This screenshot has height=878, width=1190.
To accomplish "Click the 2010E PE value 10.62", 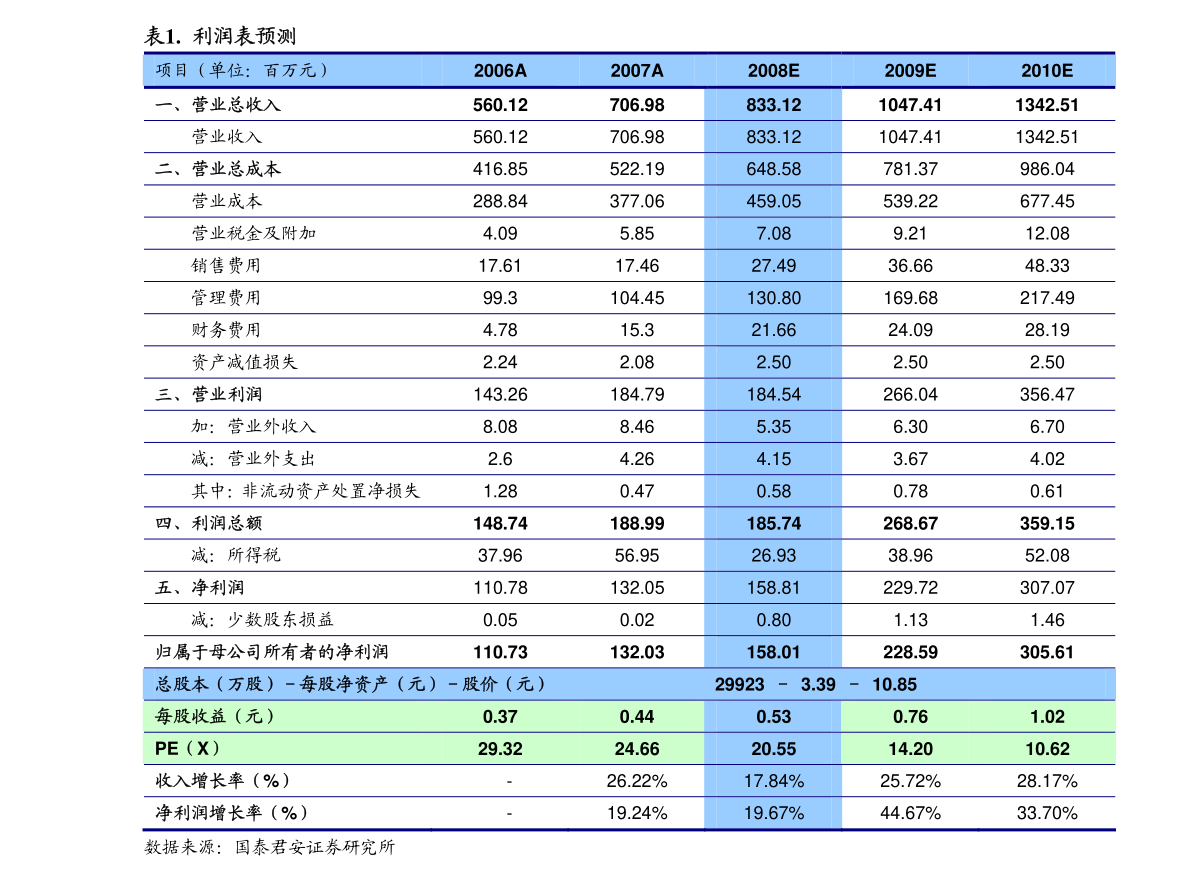I will click(x=1047, y=749).
